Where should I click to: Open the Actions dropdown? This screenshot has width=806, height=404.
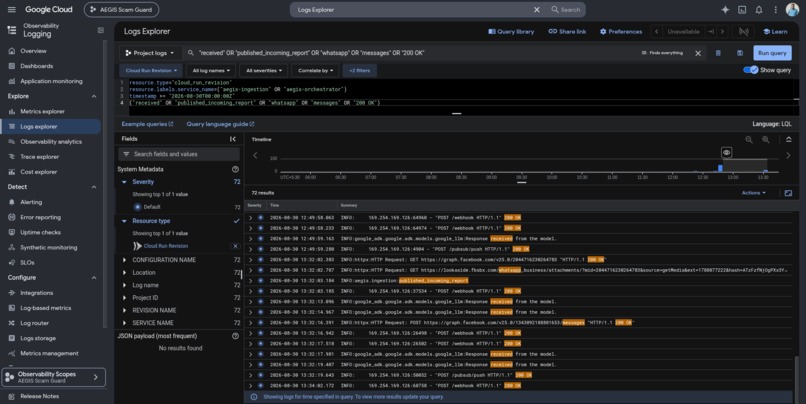tap(754, 193)
